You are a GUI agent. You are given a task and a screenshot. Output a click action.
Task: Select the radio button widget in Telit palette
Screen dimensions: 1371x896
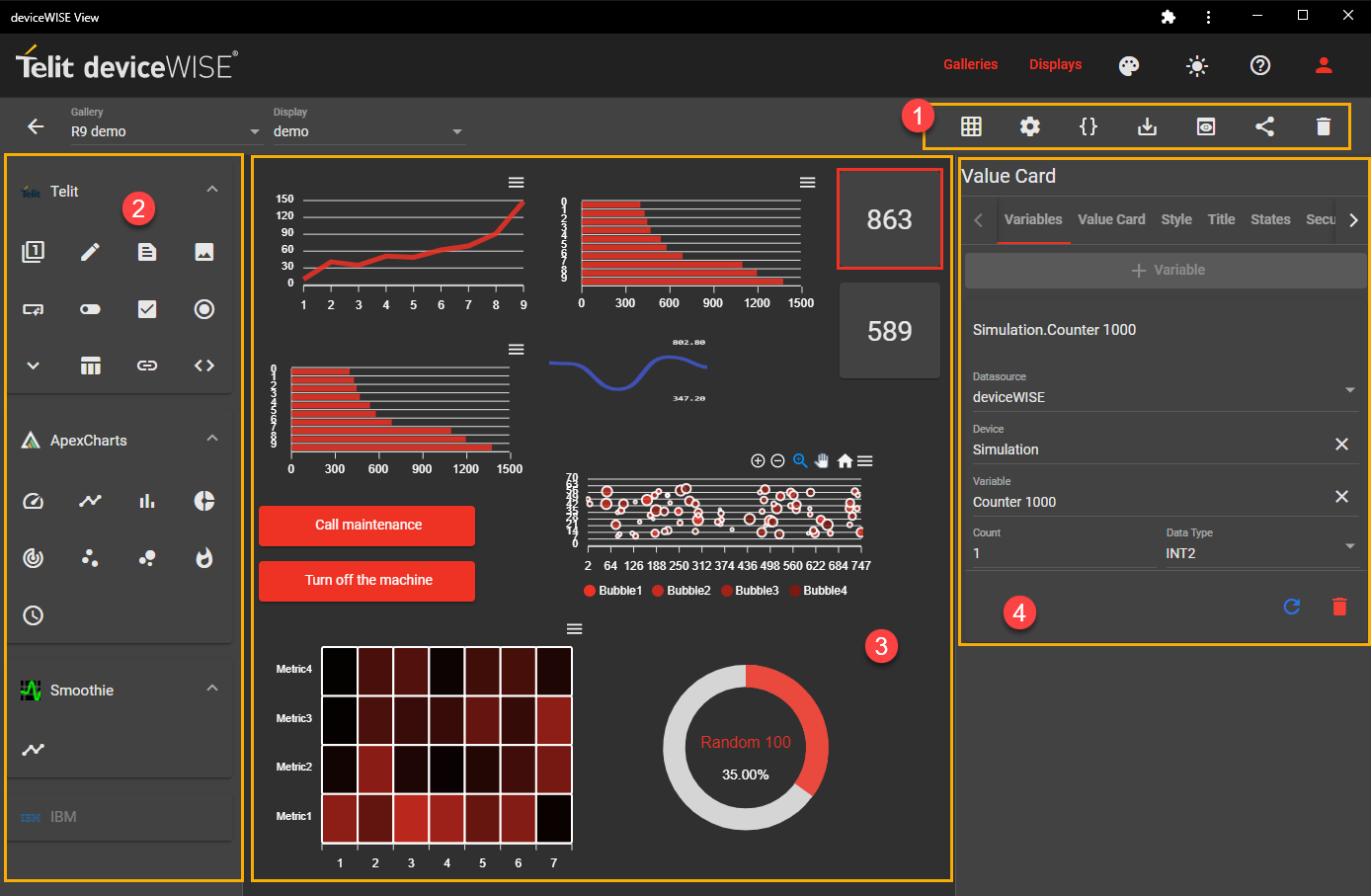[204, 309]
